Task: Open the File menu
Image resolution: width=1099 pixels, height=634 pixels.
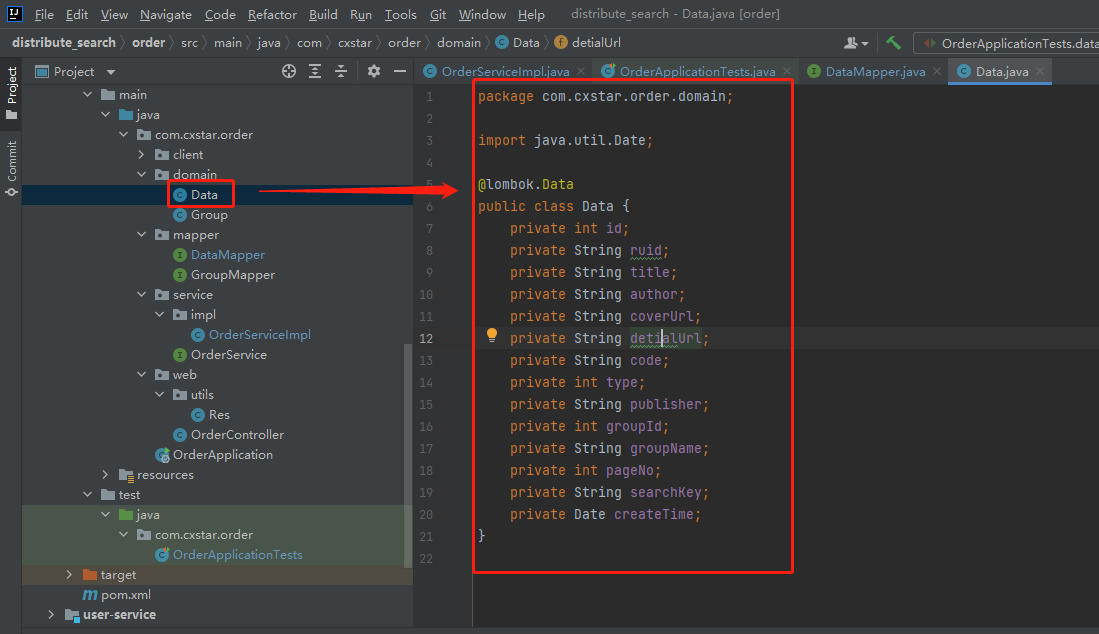Action: click(x=44, y=14)
